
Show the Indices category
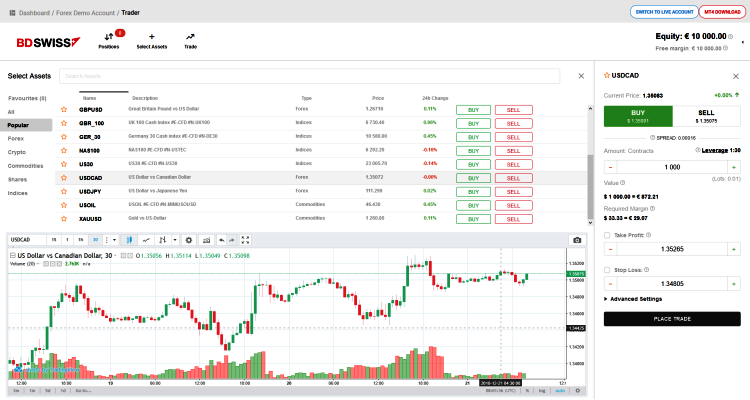18,193
